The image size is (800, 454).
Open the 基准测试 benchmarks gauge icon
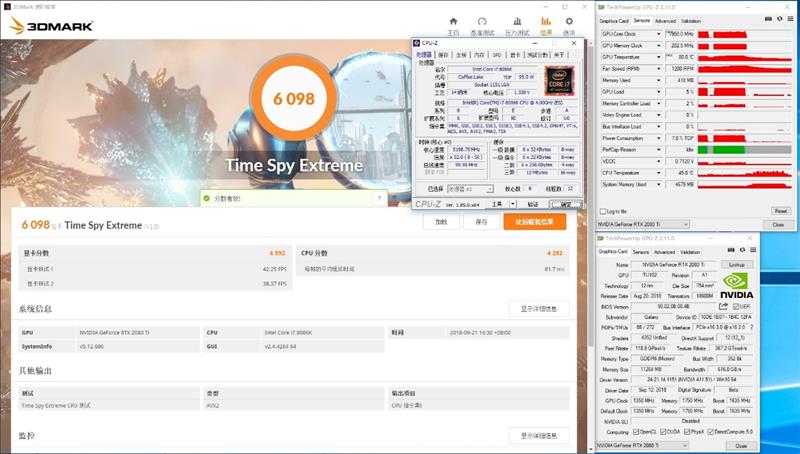coord(482,21)
